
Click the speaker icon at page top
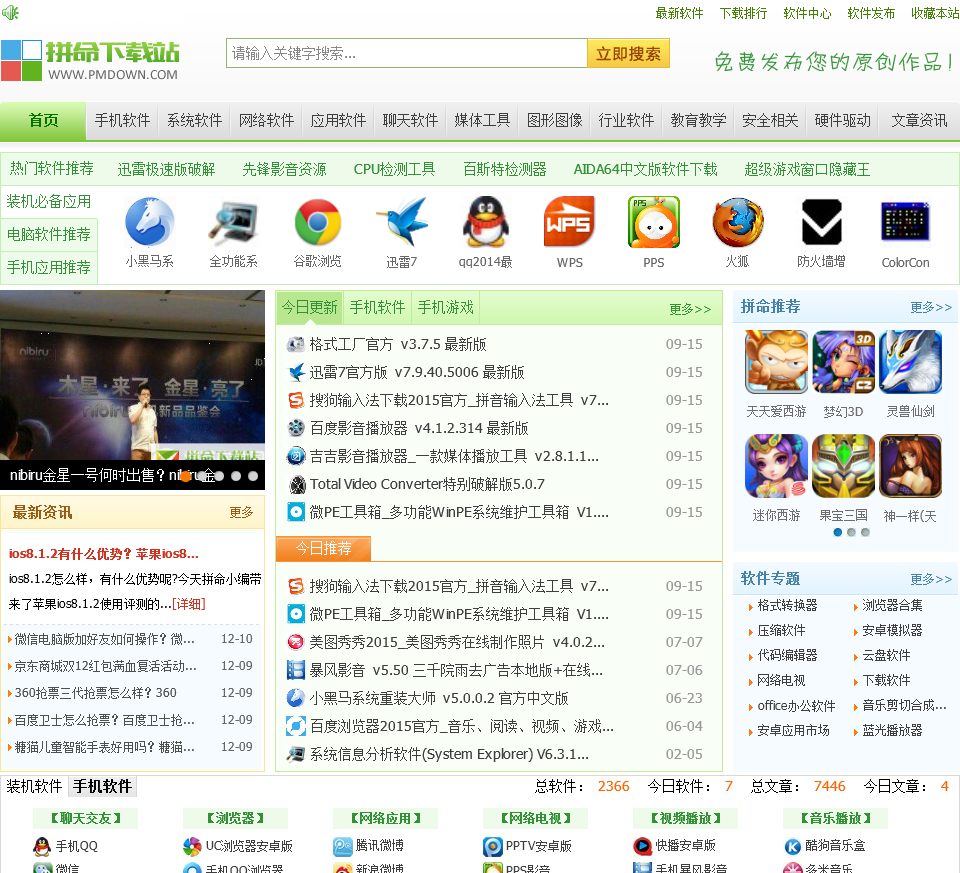pyautogui.click(x=10, y=12)
